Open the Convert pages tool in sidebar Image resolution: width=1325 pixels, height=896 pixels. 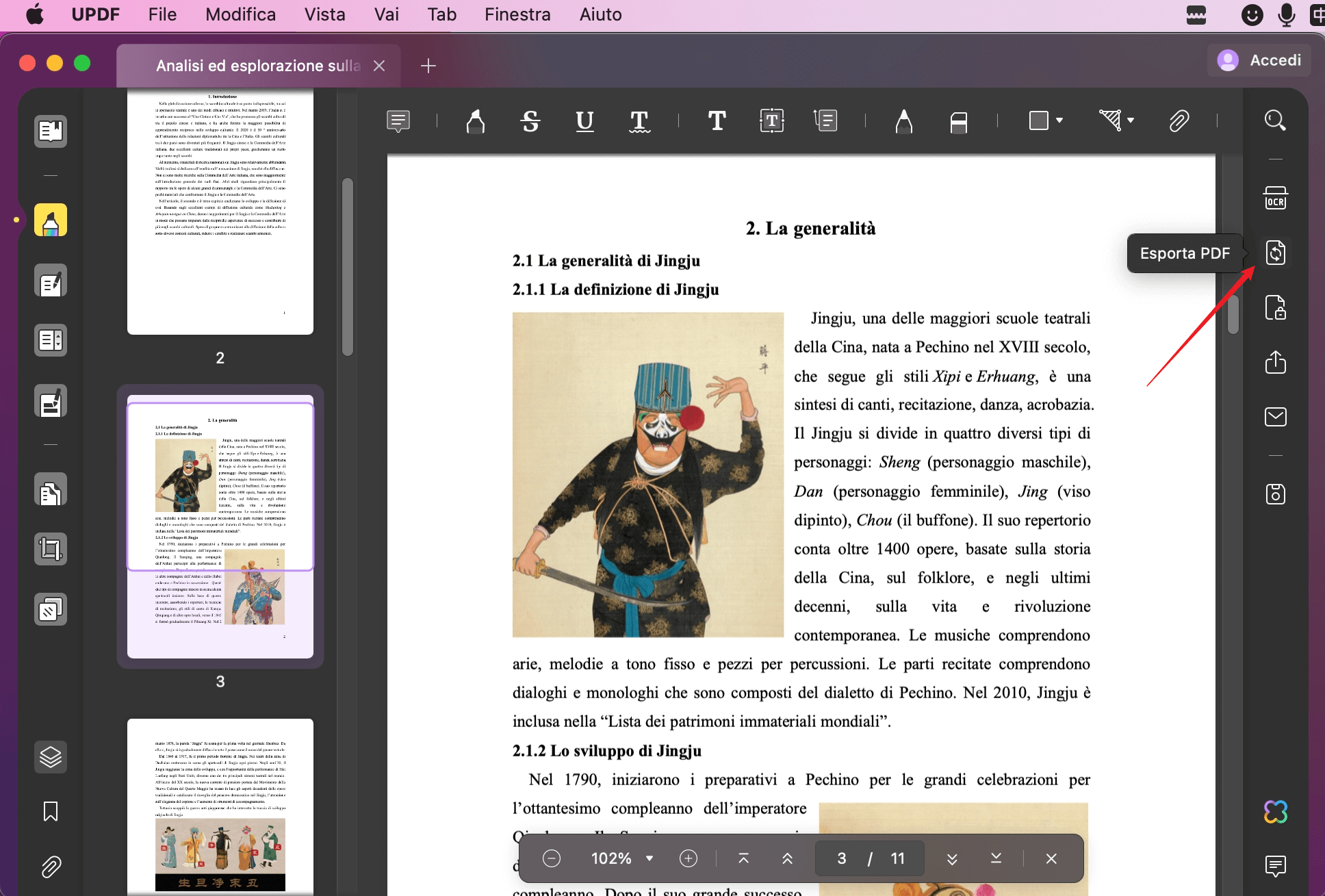click(51, 490)
